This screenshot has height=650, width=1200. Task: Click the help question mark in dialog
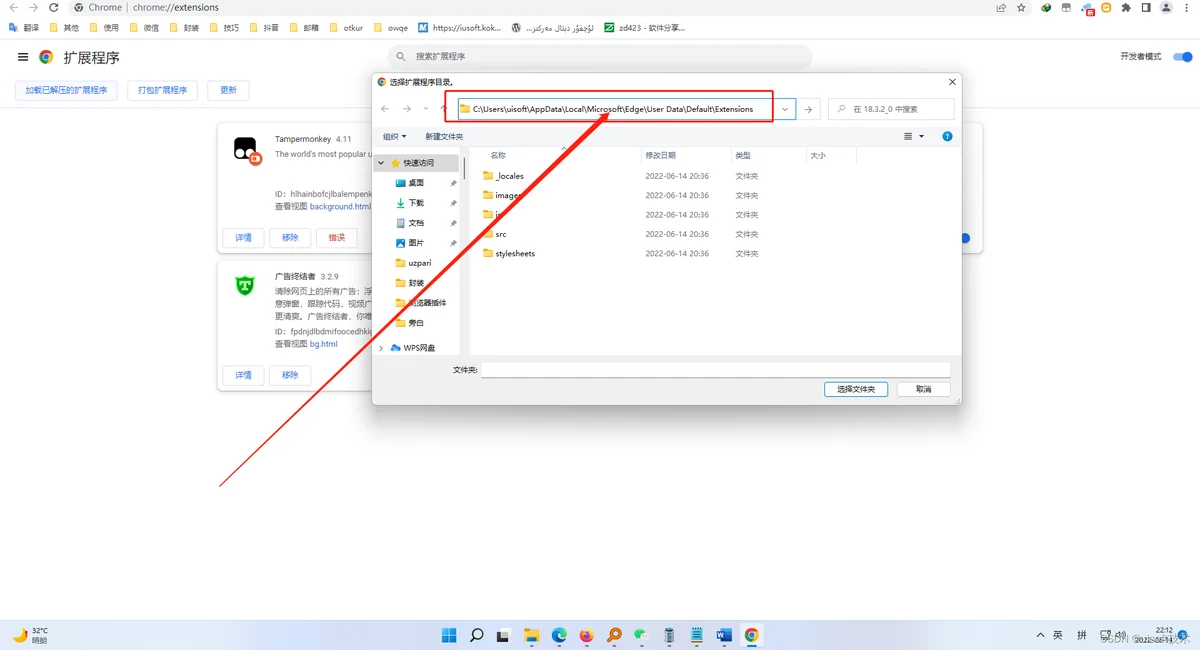coord(947,136)
